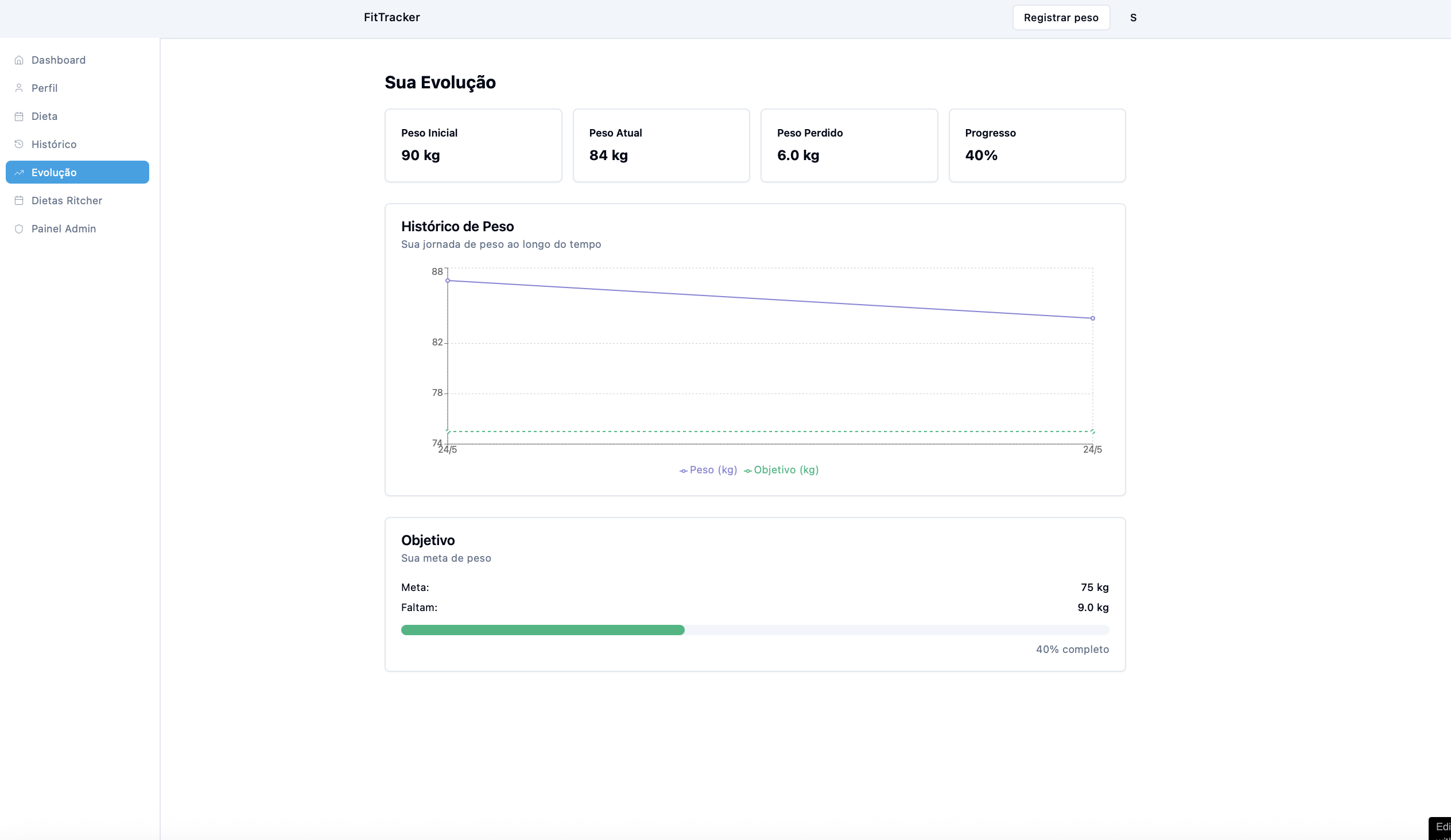Open the Dietas Ritcher section
The height and width of the screenshot is (840, 1451).
click(67, 200)
